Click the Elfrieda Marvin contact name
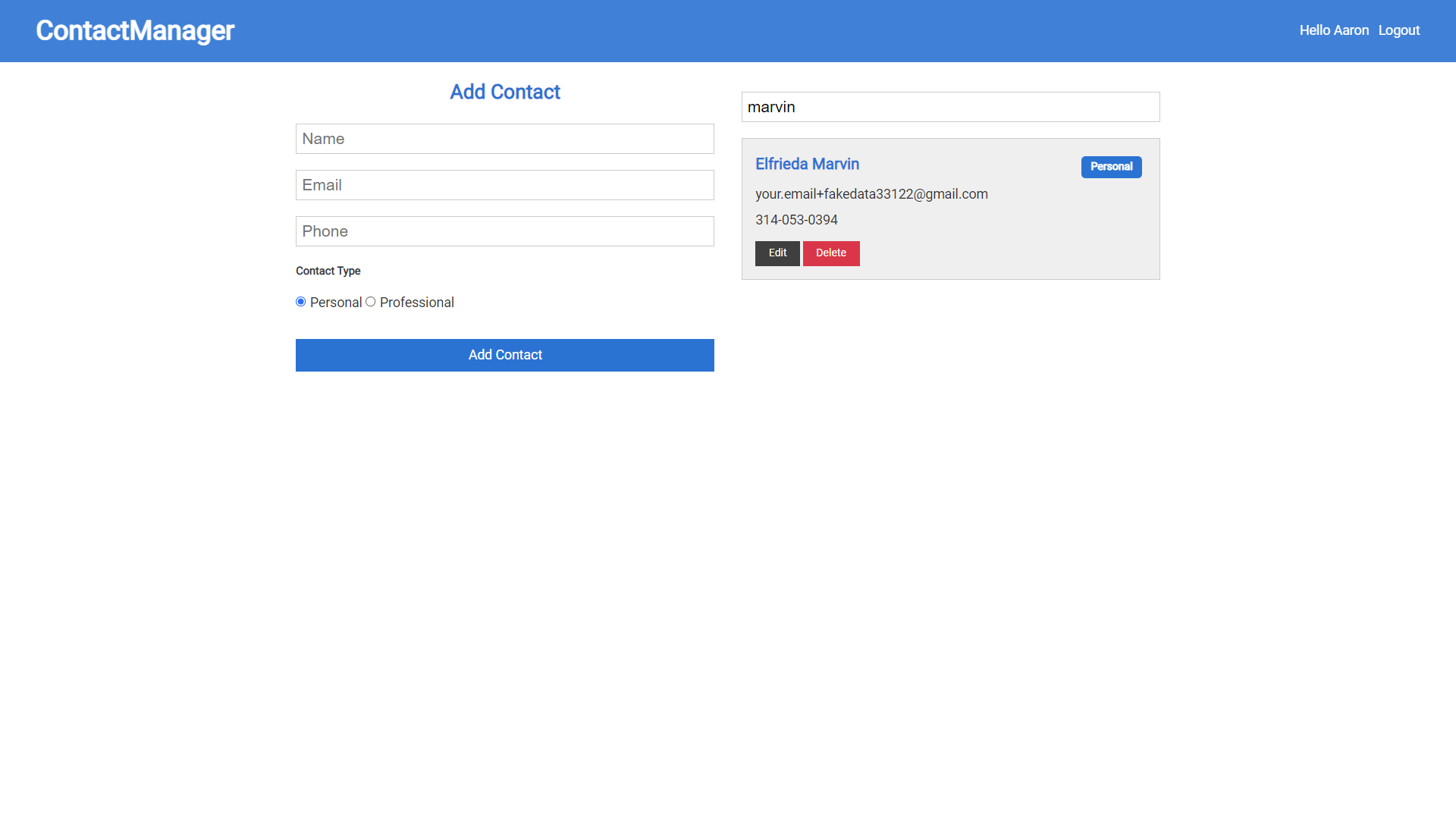Image resolution: width=1456 pixels, height=819 pixels. tap(807, 164)
